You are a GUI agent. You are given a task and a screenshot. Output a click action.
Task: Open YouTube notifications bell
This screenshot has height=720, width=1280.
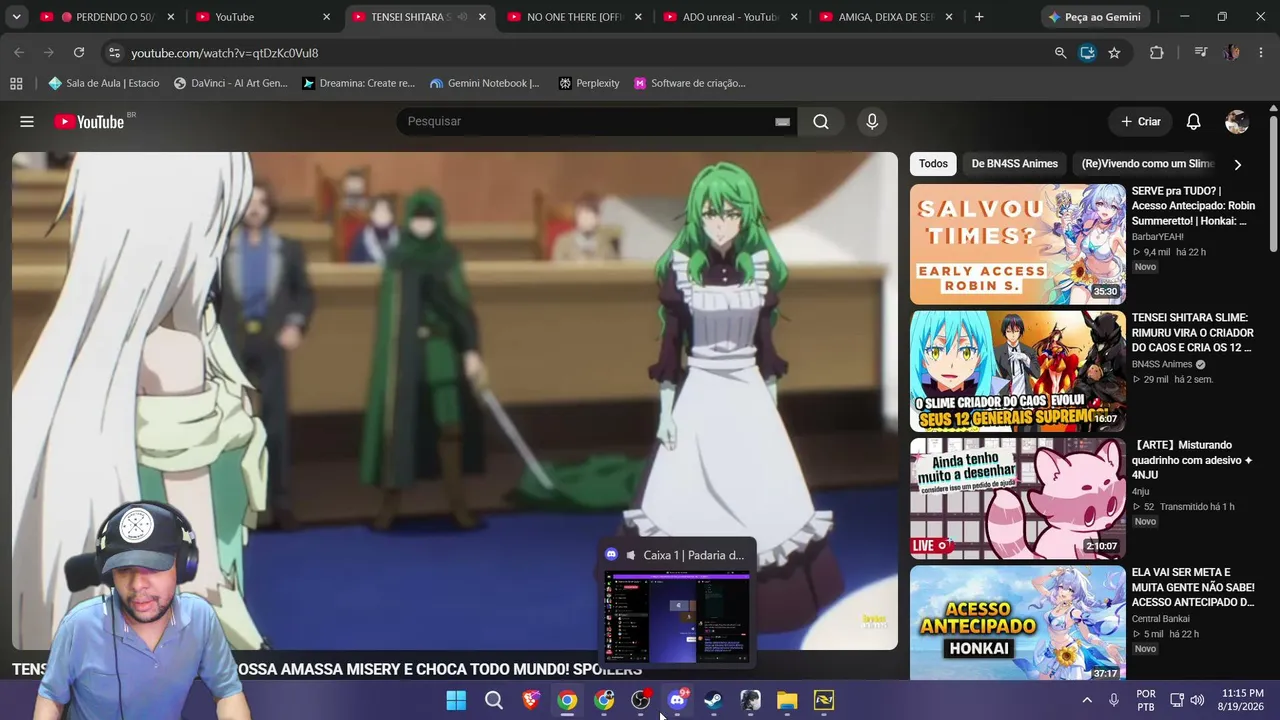pyautogui.click(x=1193, y=122)
